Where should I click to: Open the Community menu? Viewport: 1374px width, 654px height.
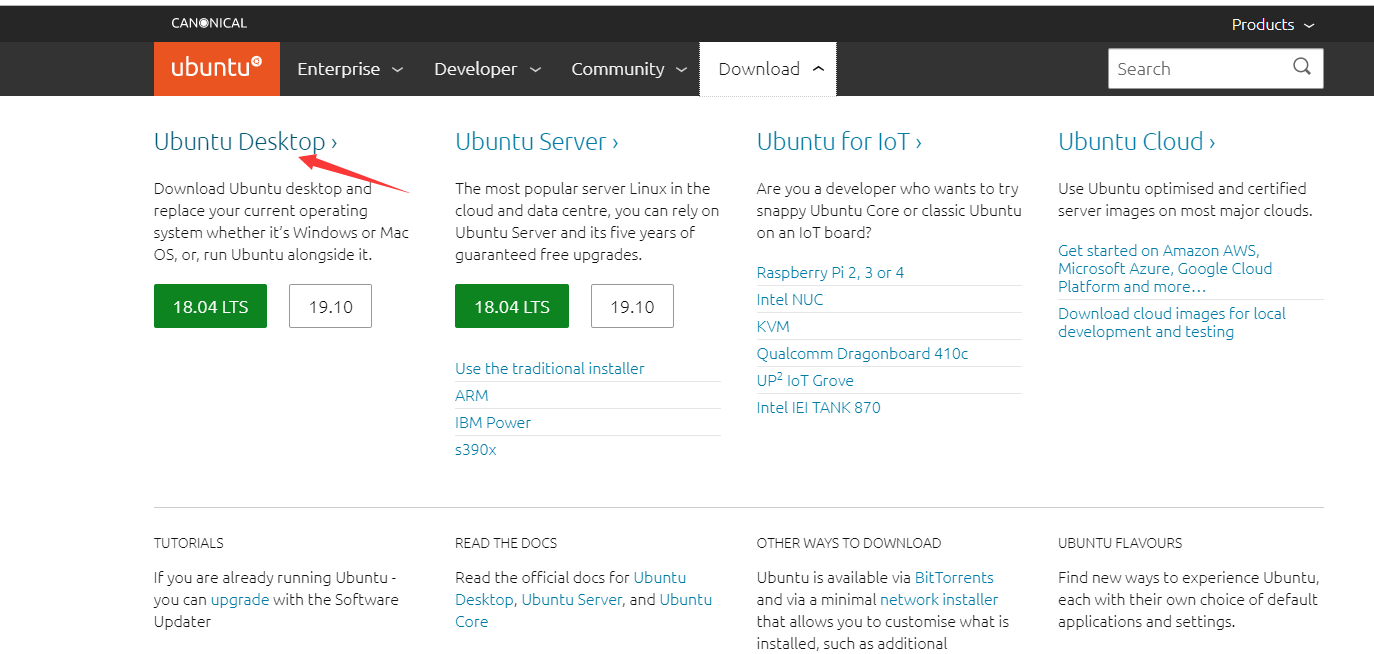point(629,69)
